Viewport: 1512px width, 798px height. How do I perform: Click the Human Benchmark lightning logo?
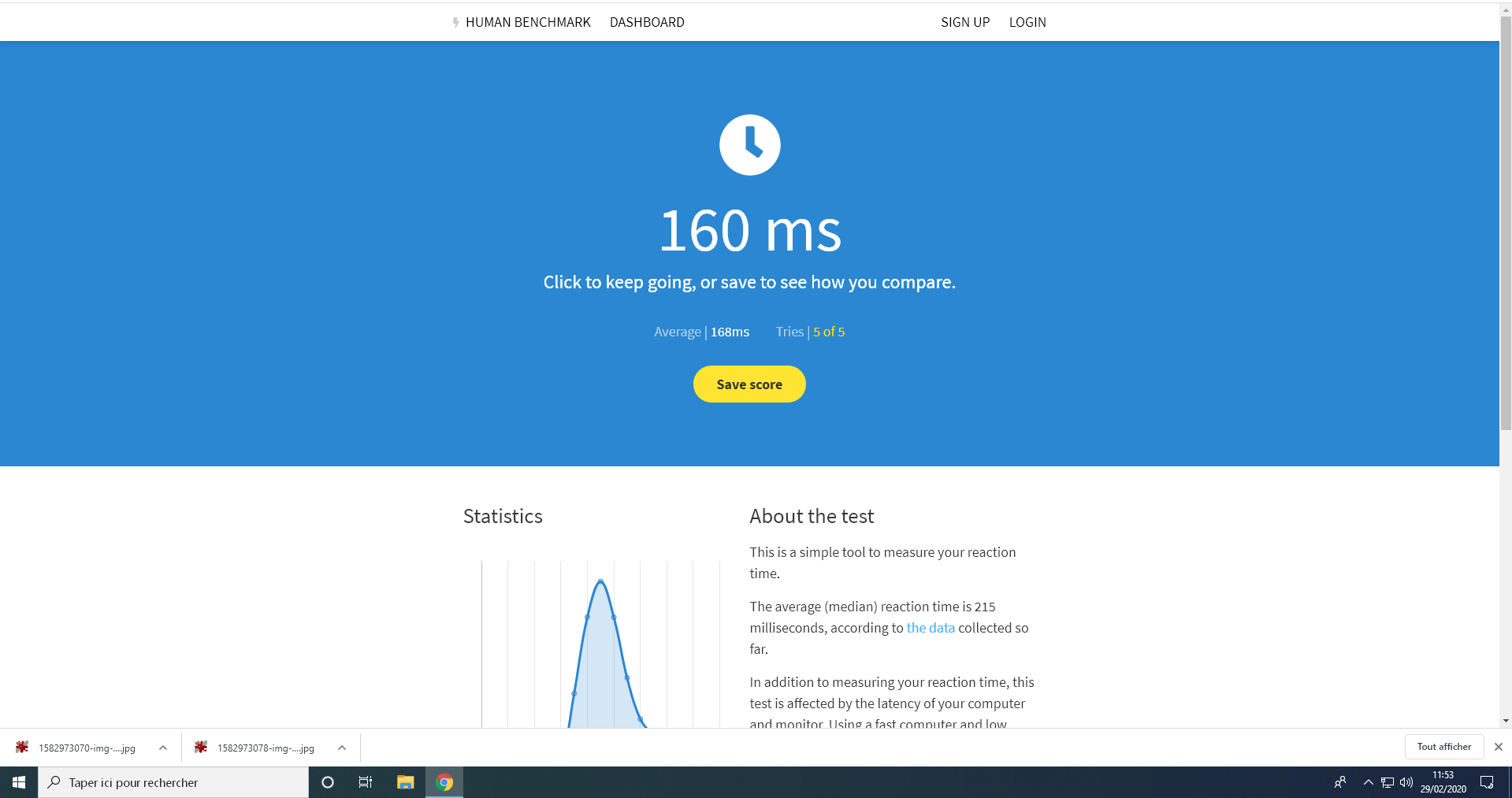coord(455,22)
